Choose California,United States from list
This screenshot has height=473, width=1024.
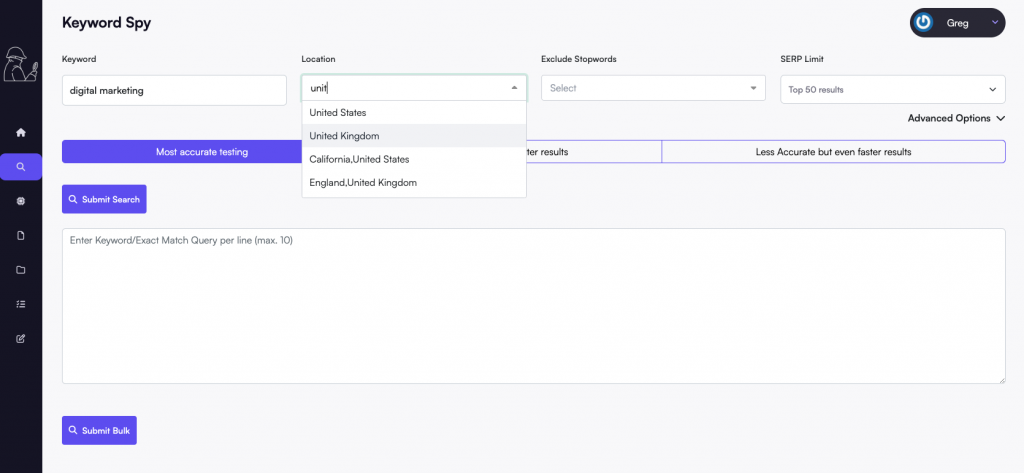click(414, 159)
